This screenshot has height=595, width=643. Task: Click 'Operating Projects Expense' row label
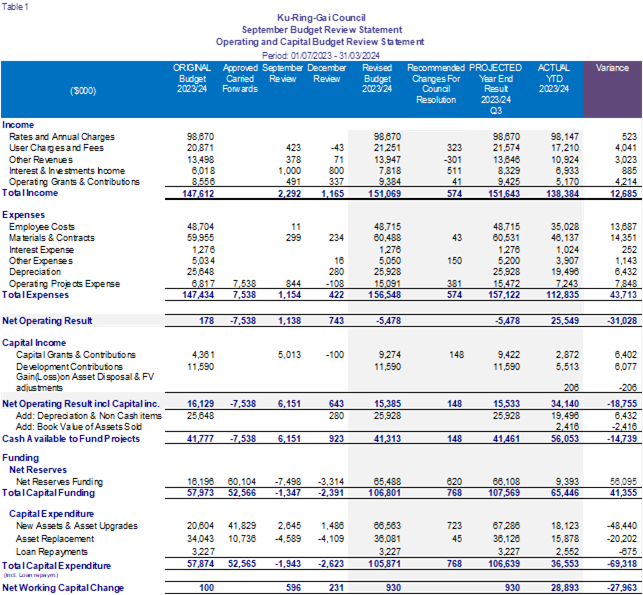(64, 284)
